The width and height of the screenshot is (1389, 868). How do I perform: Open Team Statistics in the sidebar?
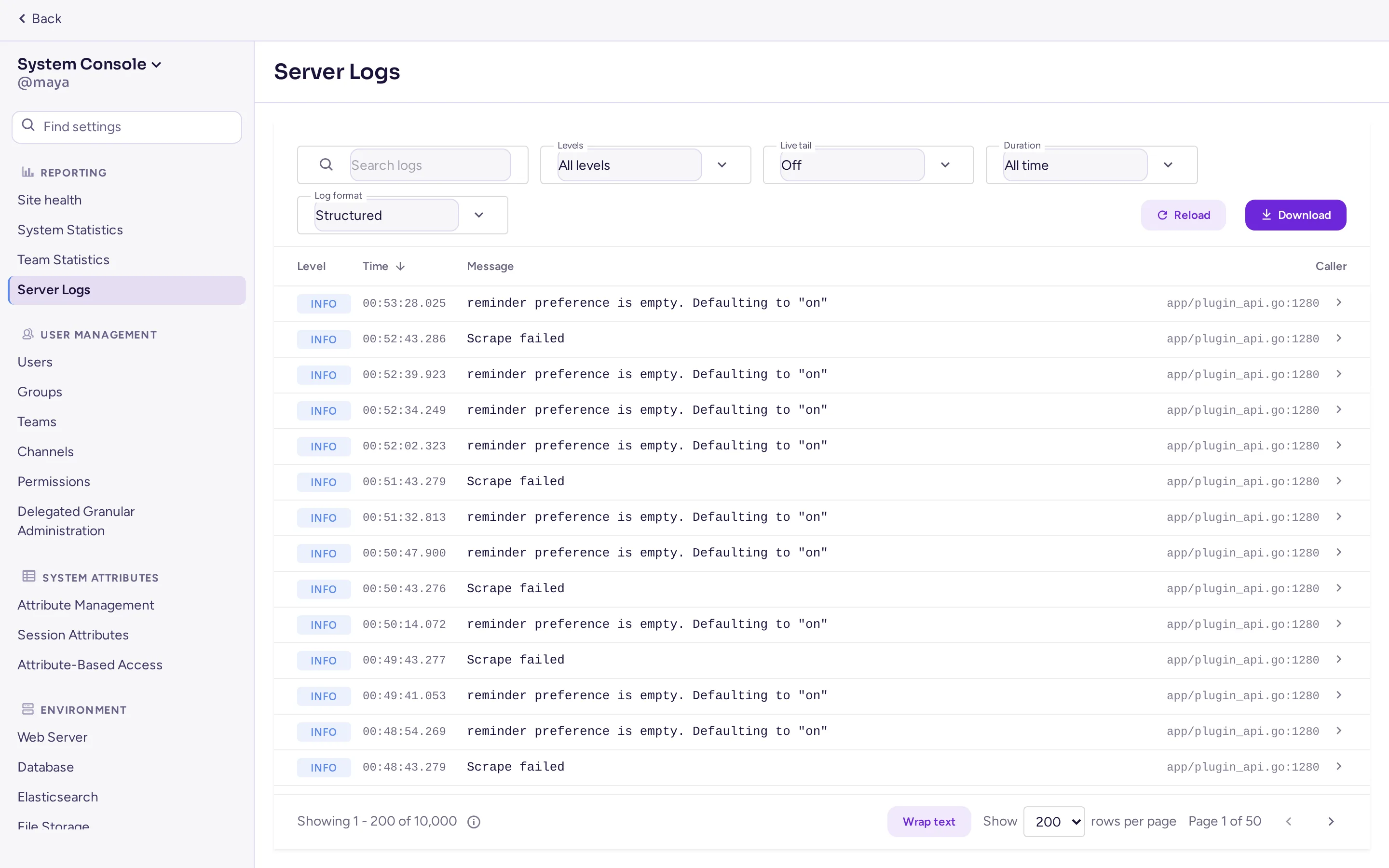click(x=63, y=259)
